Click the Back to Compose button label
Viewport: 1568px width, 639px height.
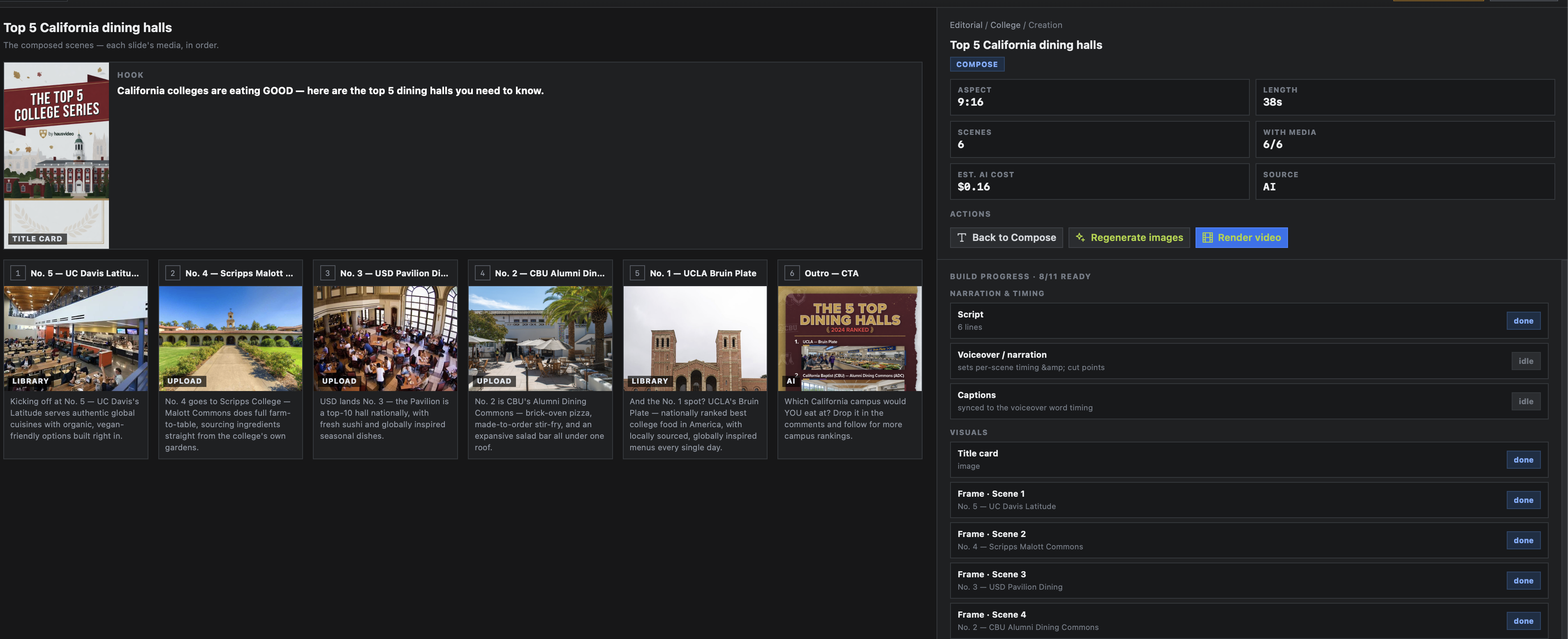[x=1013, y=238]
